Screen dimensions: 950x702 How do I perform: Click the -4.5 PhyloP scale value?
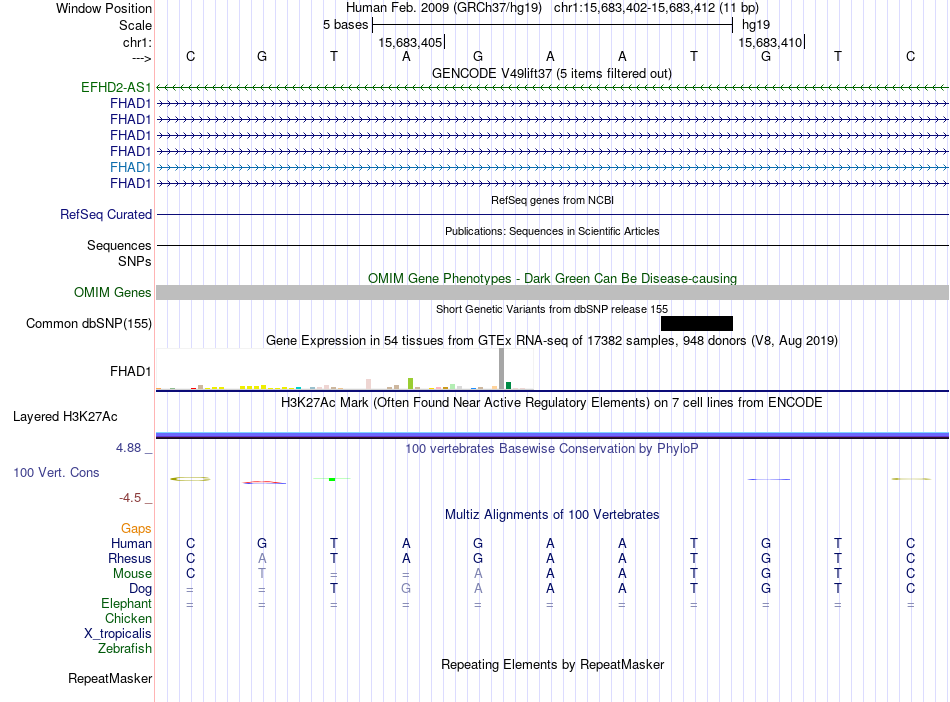coord(130,498)
